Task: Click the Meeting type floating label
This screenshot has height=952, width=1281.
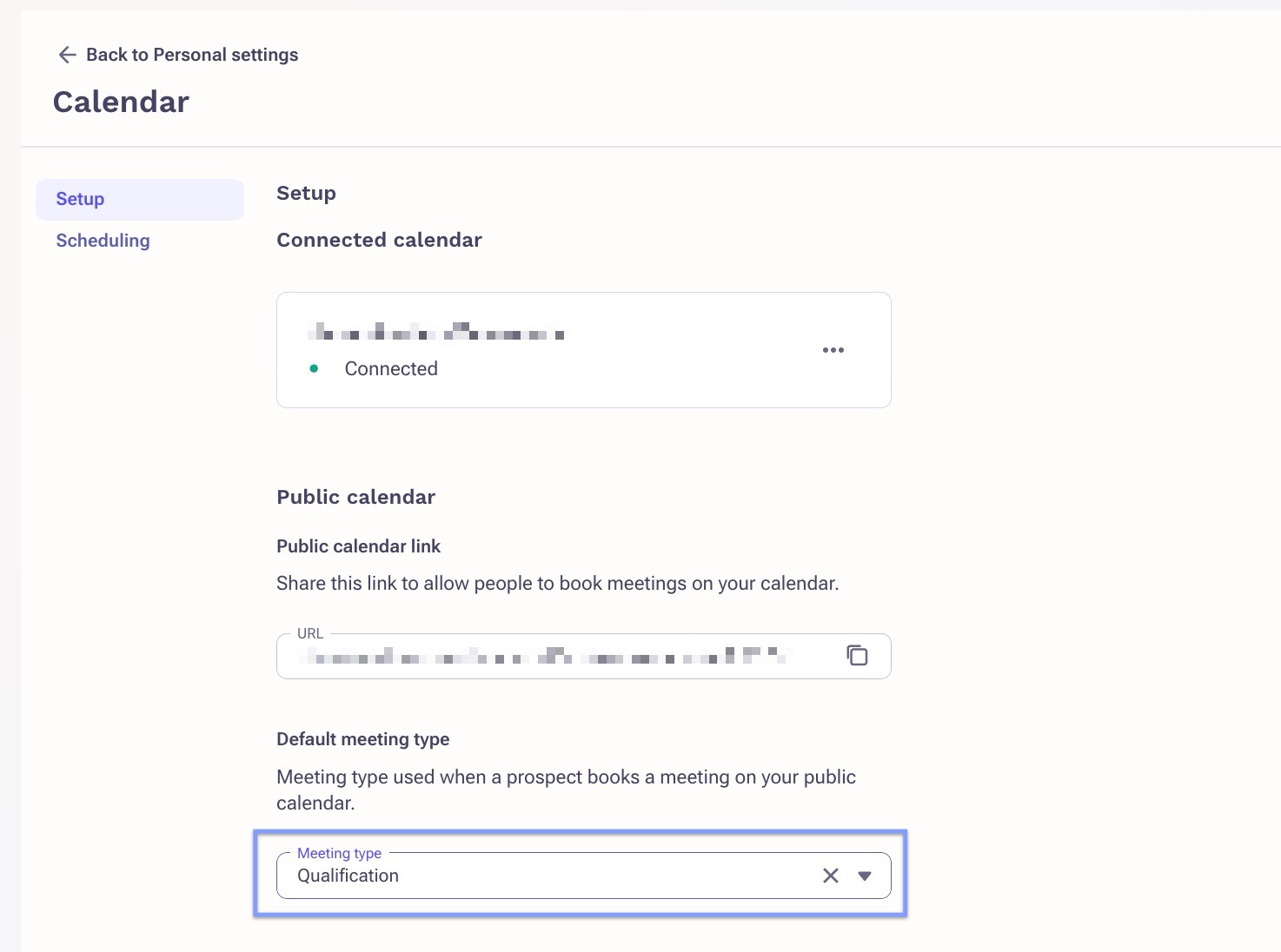Action: [x=339, y=853]
